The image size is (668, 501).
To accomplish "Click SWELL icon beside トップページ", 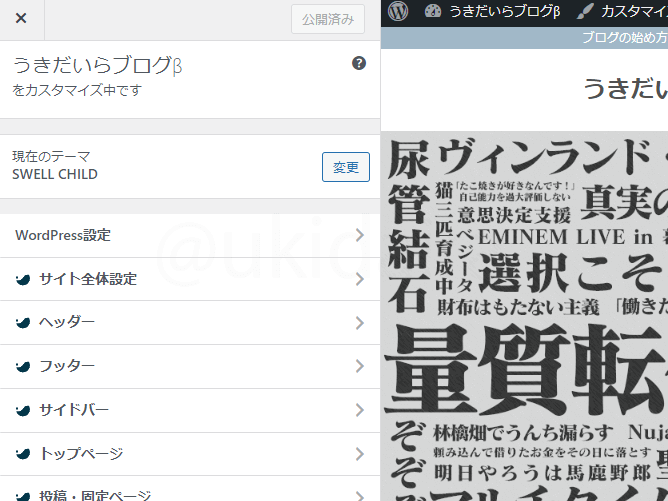I will [x=23, y=454].
